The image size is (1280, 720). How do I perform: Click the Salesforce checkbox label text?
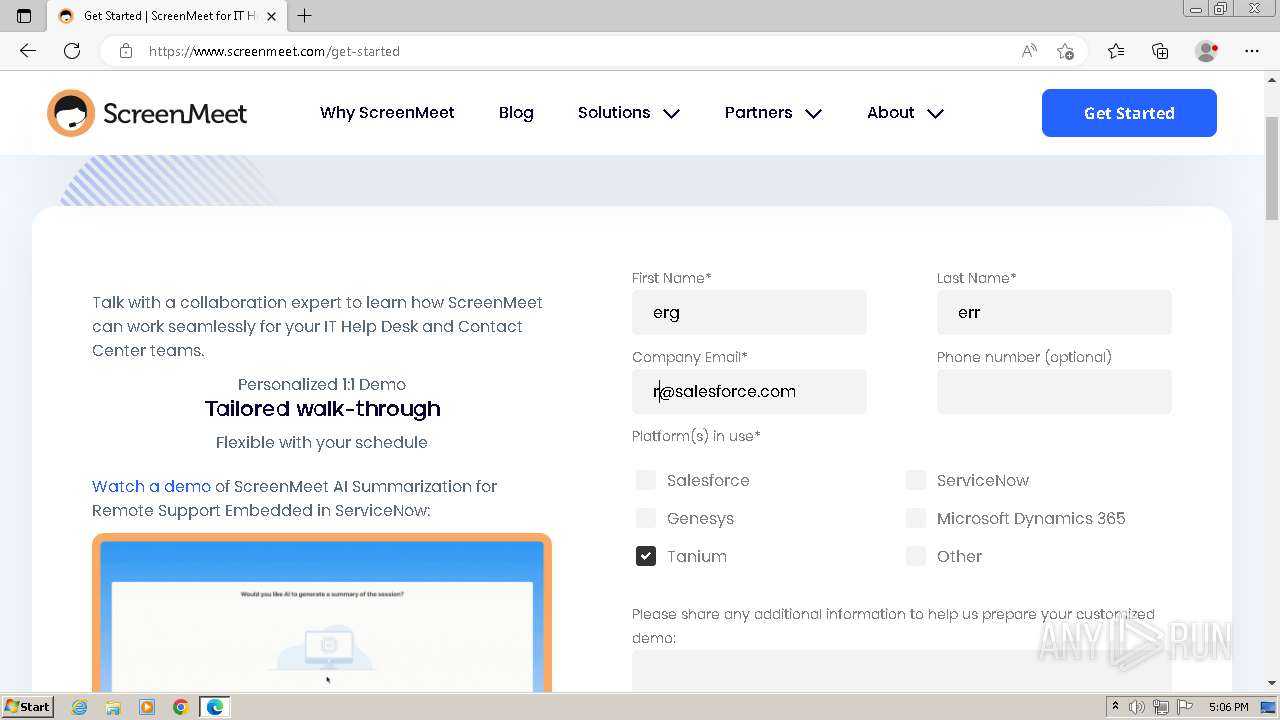(708, 480)
